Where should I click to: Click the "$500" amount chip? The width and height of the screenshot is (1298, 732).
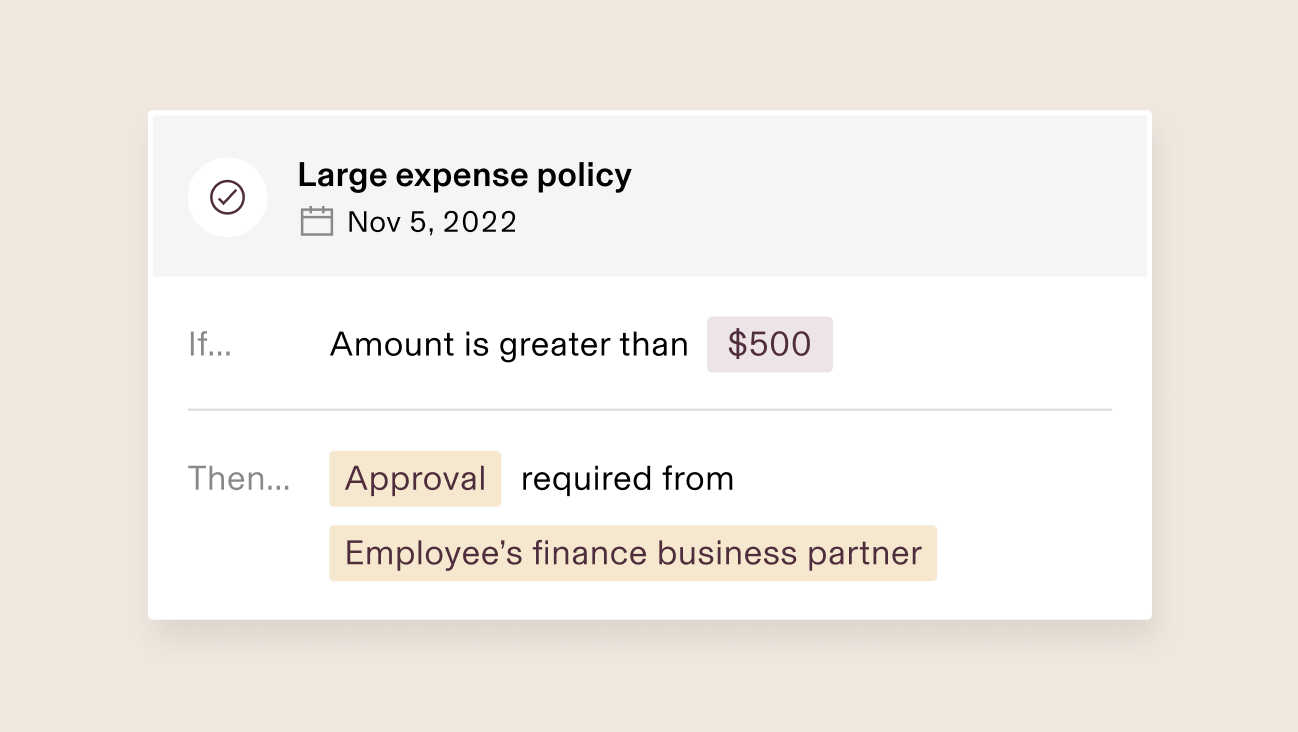(x=769, y=344)
